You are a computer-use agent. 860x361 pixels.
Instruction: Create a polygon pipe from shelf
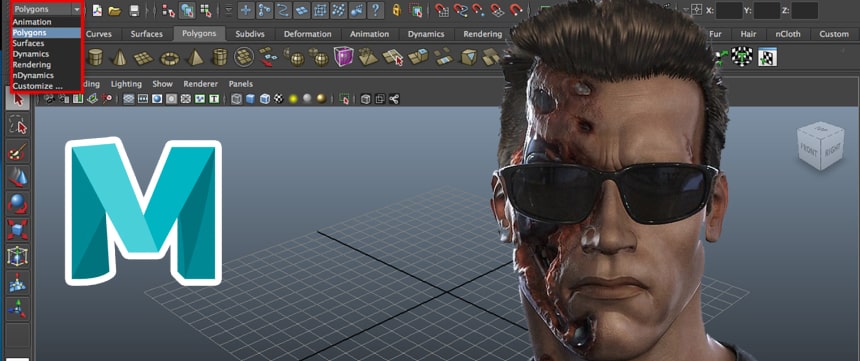pos(220,57)
